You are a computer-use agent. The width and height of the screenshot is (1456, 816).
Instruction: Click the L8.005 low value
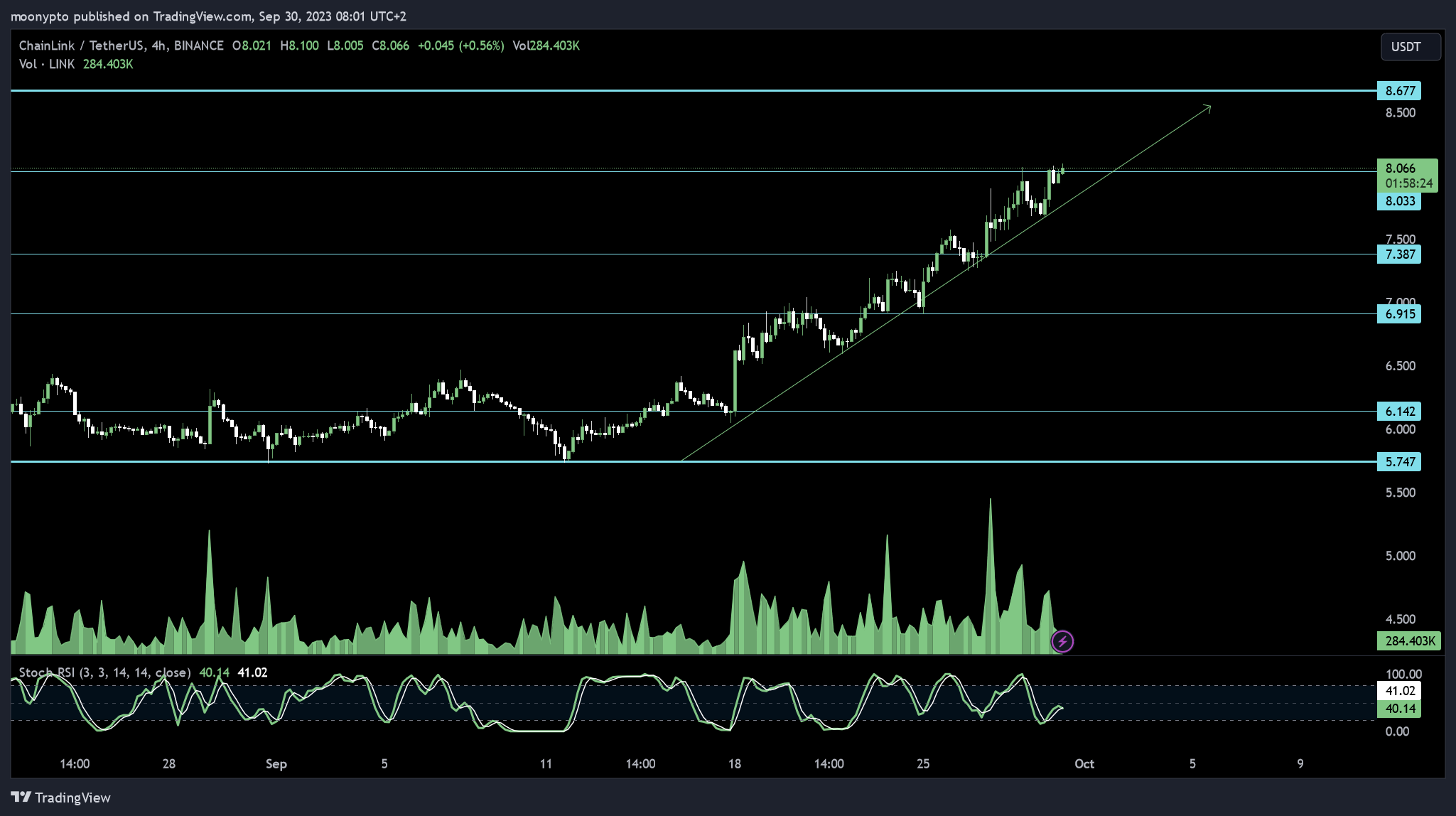(345, 45)
